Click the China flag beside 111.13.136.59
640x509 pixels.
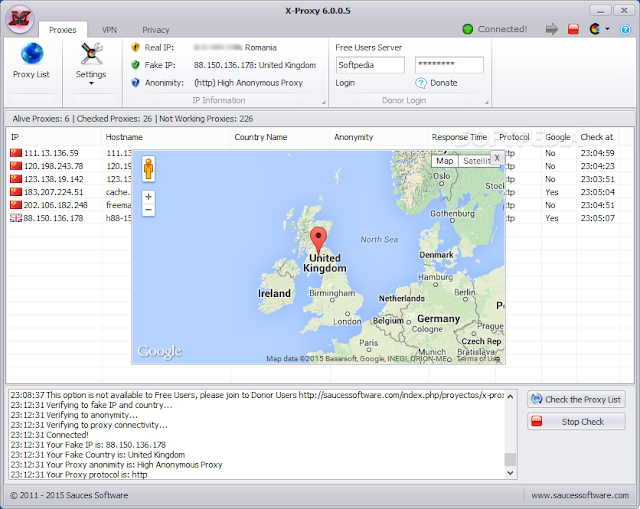tap(16, 153)
